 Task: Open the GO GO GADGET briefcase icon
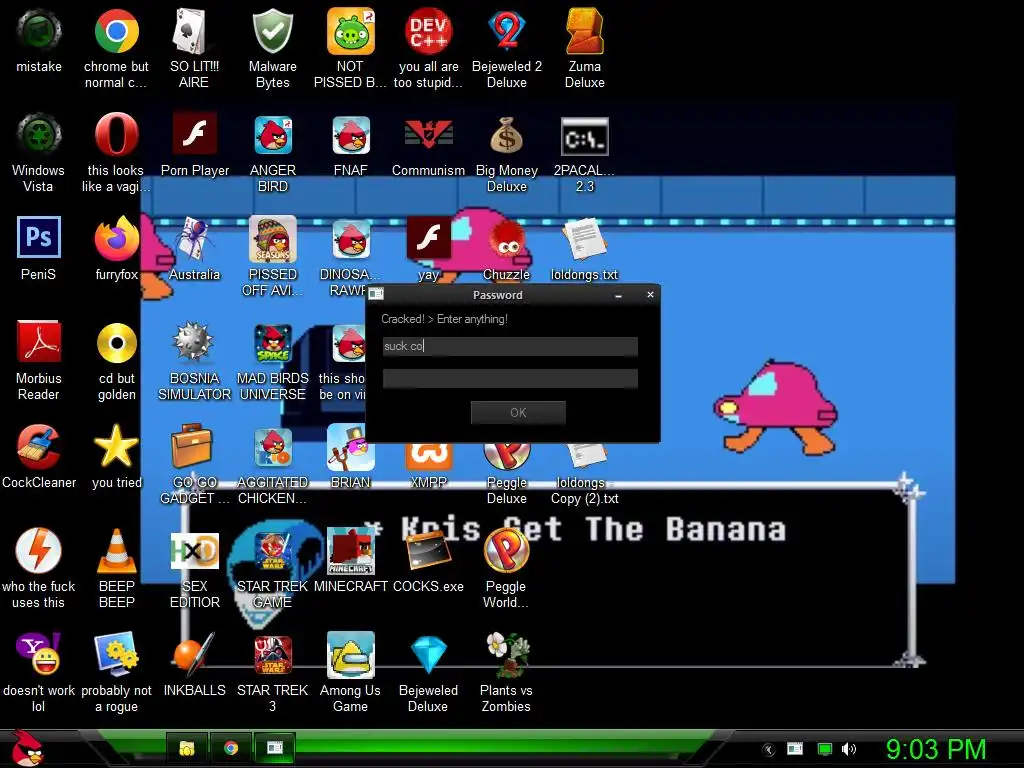194,447
